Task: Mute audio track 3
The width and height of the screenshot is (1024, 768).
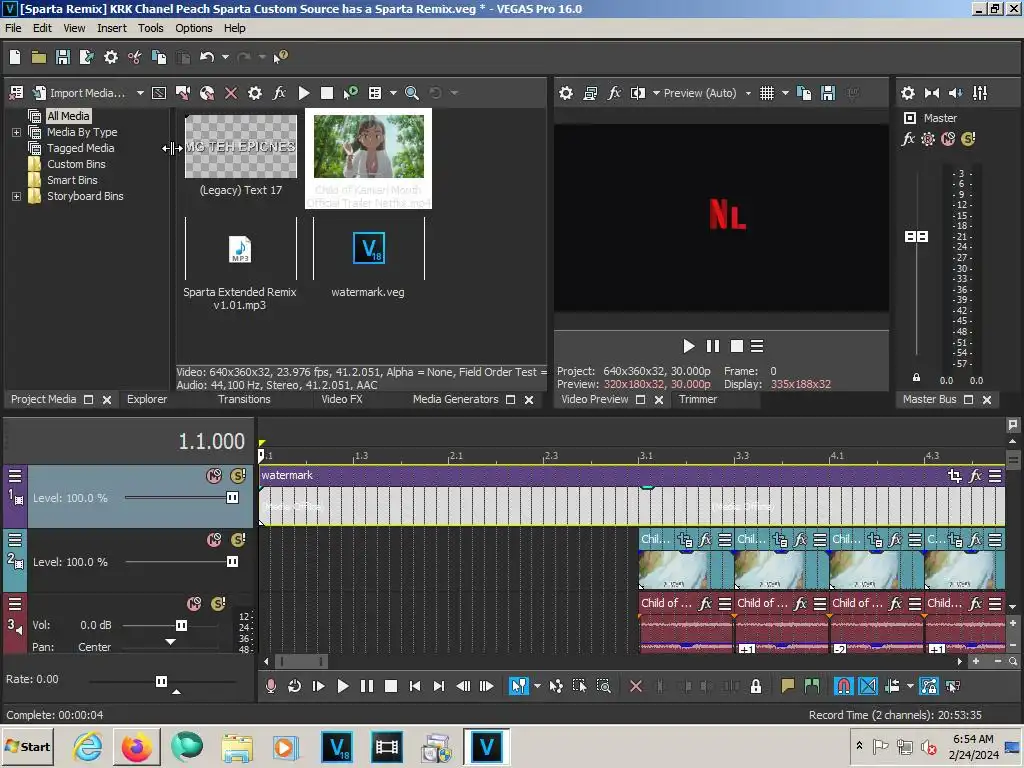Action: [x=195, y=604]
